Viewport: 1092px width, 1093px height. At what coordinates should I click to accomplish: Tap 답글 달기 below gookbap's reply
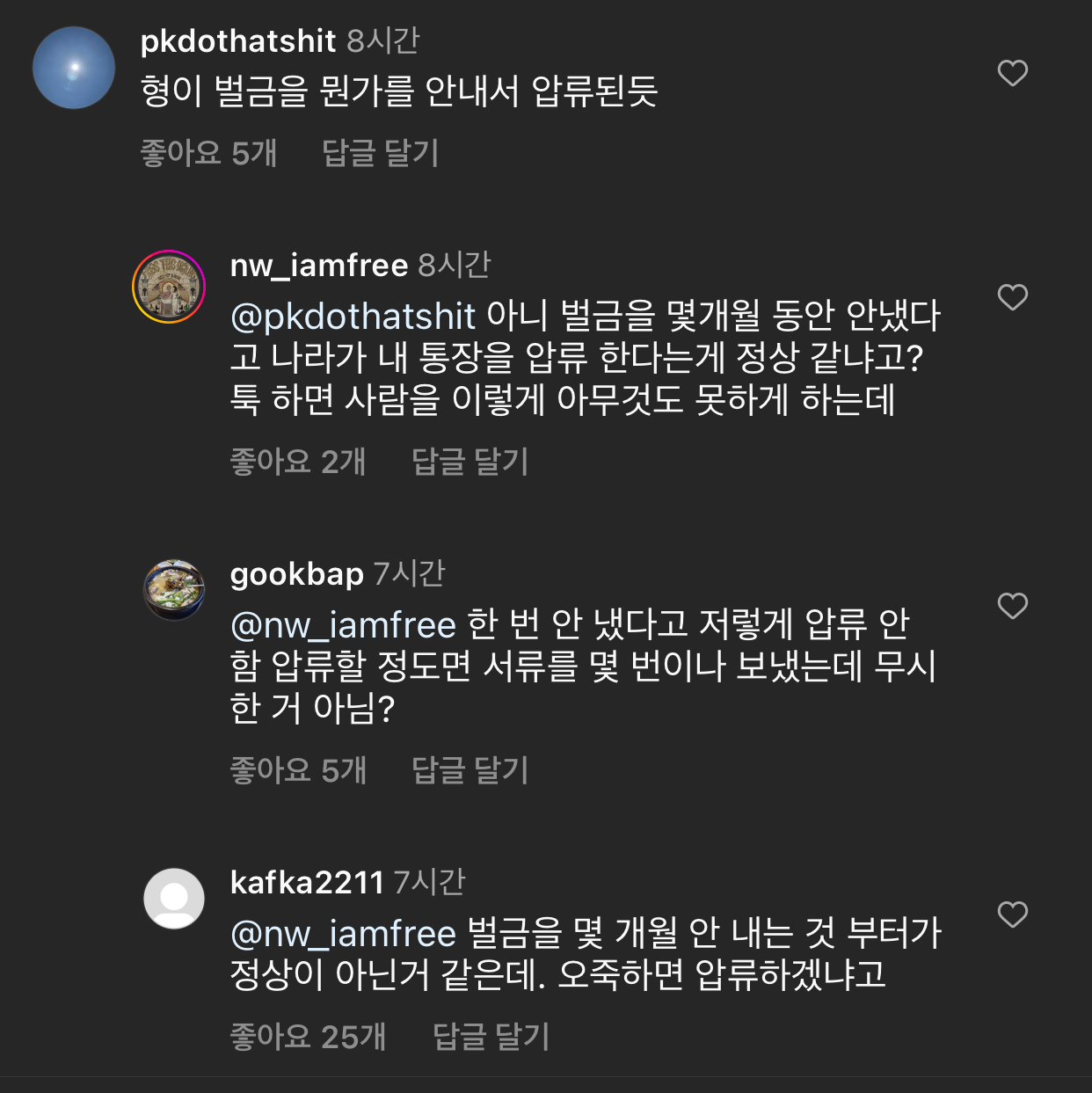470,770
